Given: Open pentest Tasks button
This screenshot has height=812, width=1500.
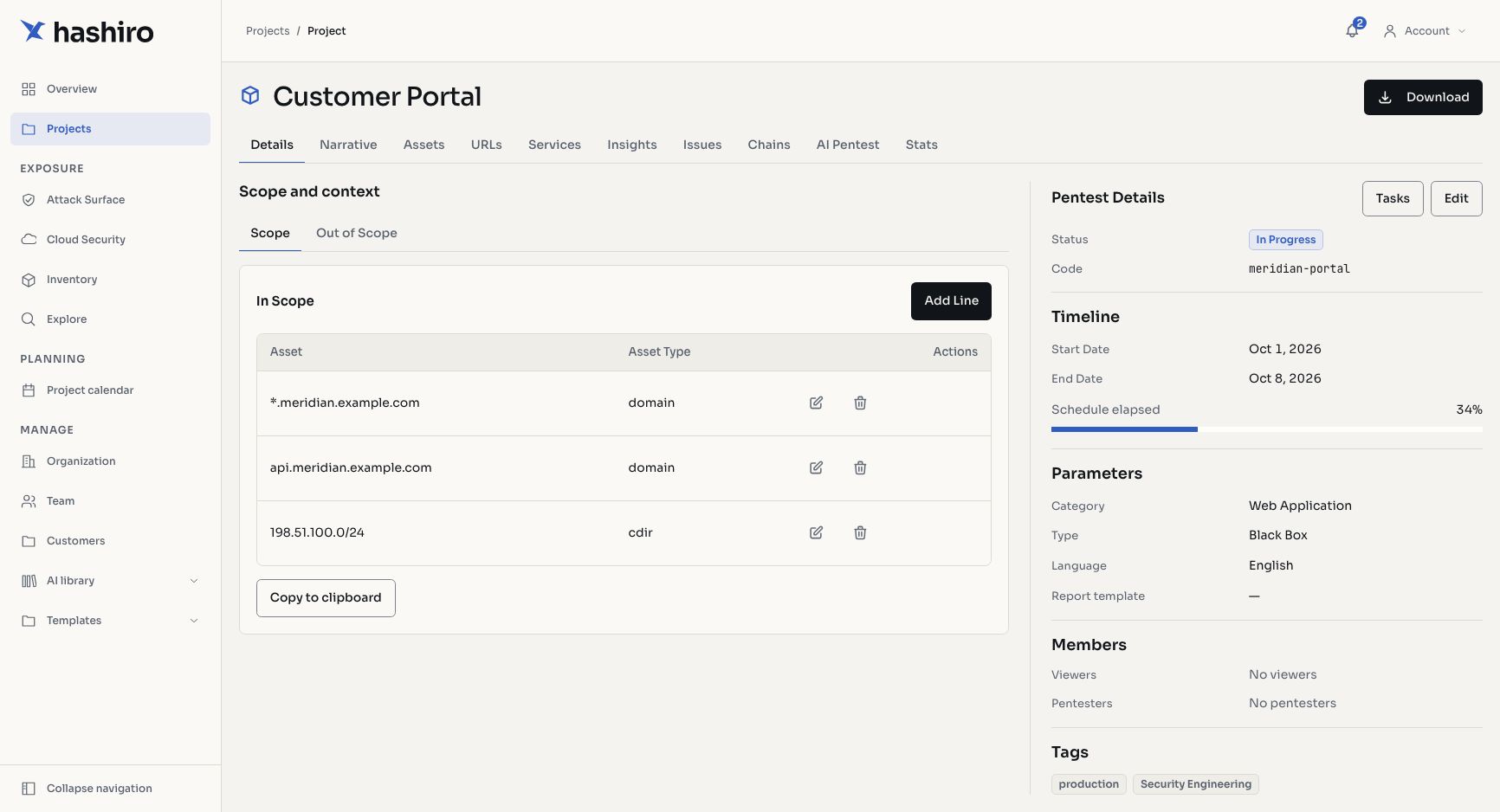Looking at the screenshot, I should coord(1393,198).
